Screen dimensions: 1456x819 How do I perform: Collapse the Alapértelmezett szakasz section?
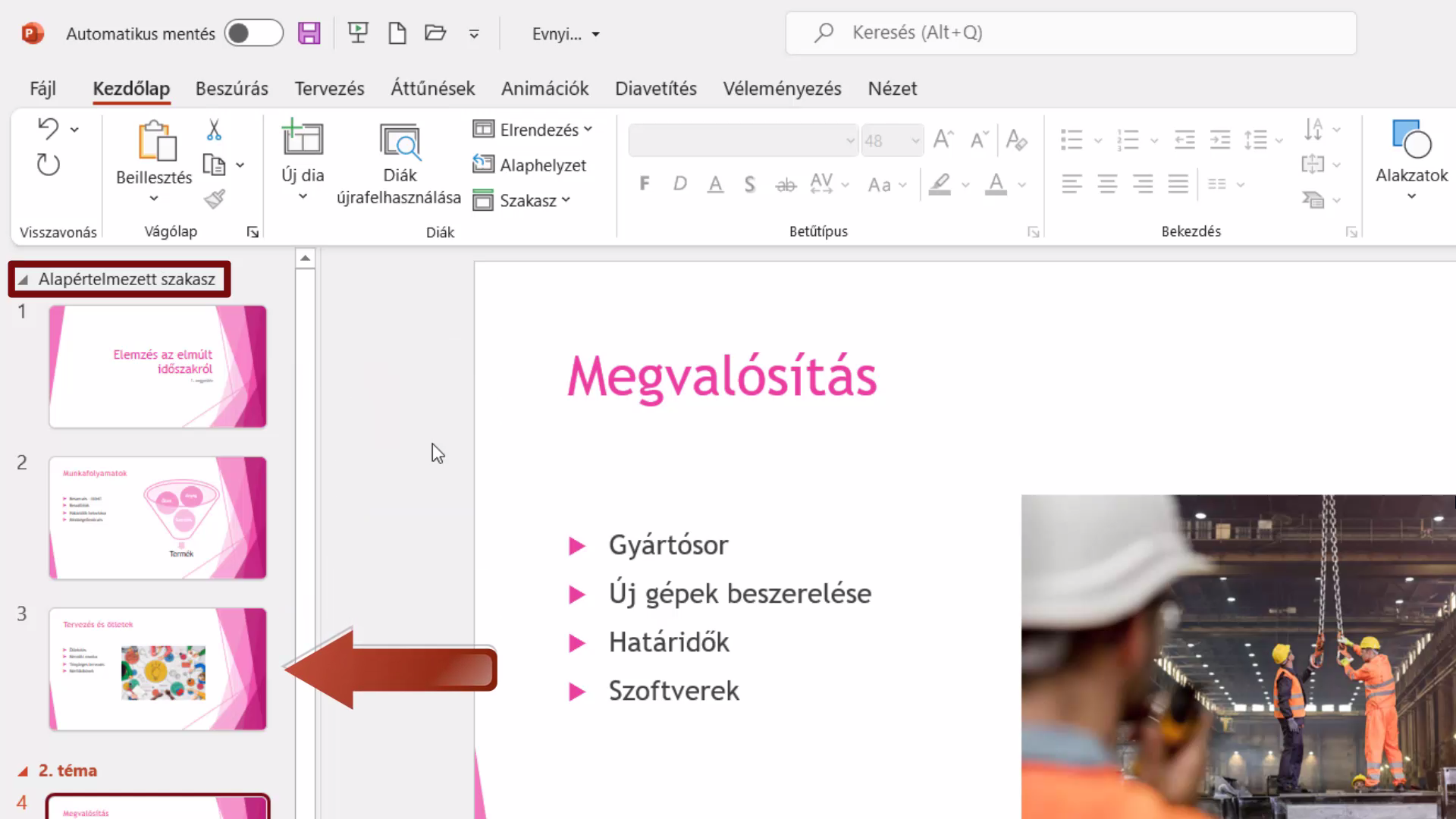coord(23,280)
